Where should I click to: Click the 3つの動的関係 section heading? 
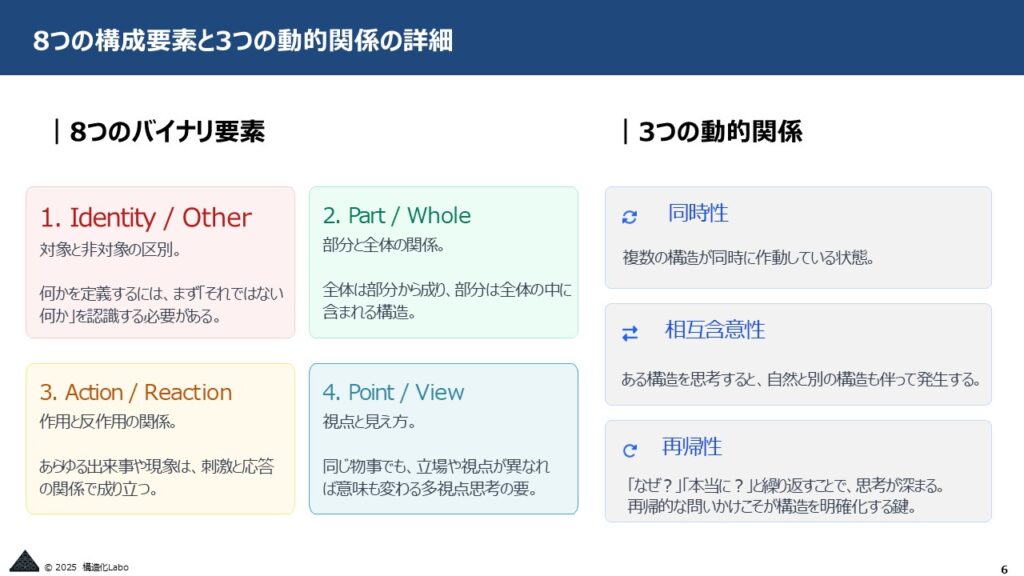pos(720,131)
